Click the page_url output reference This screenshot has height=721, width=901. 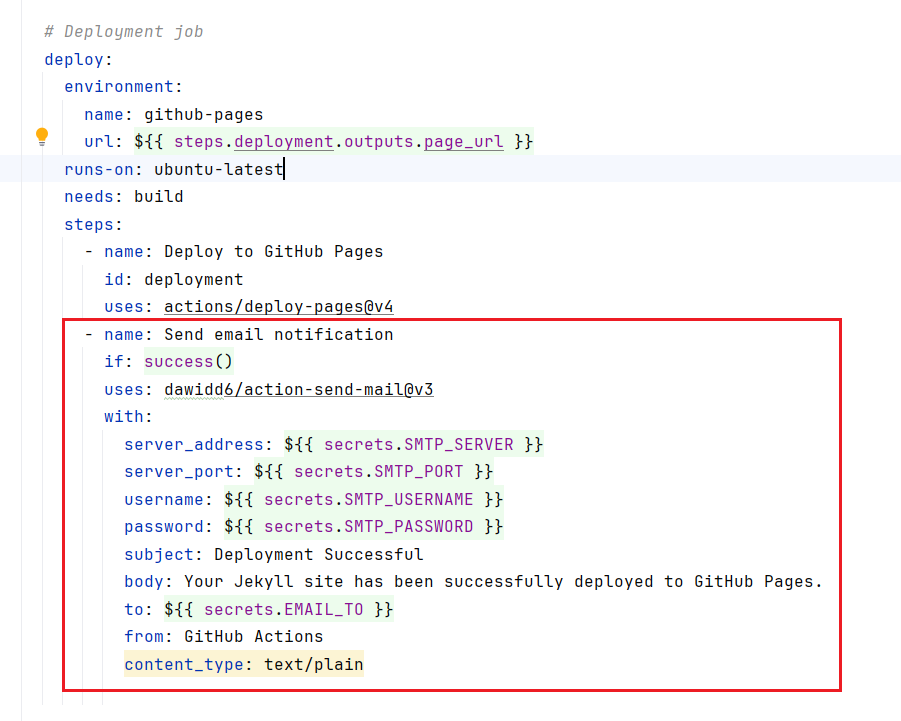464,141
